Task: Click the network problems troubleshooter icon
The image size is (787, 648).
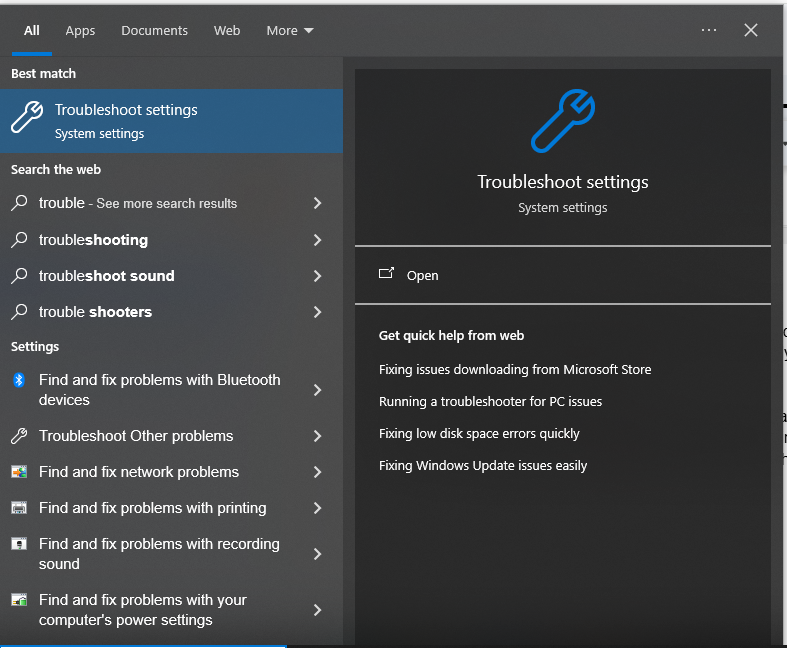Action: coord(19,472)
